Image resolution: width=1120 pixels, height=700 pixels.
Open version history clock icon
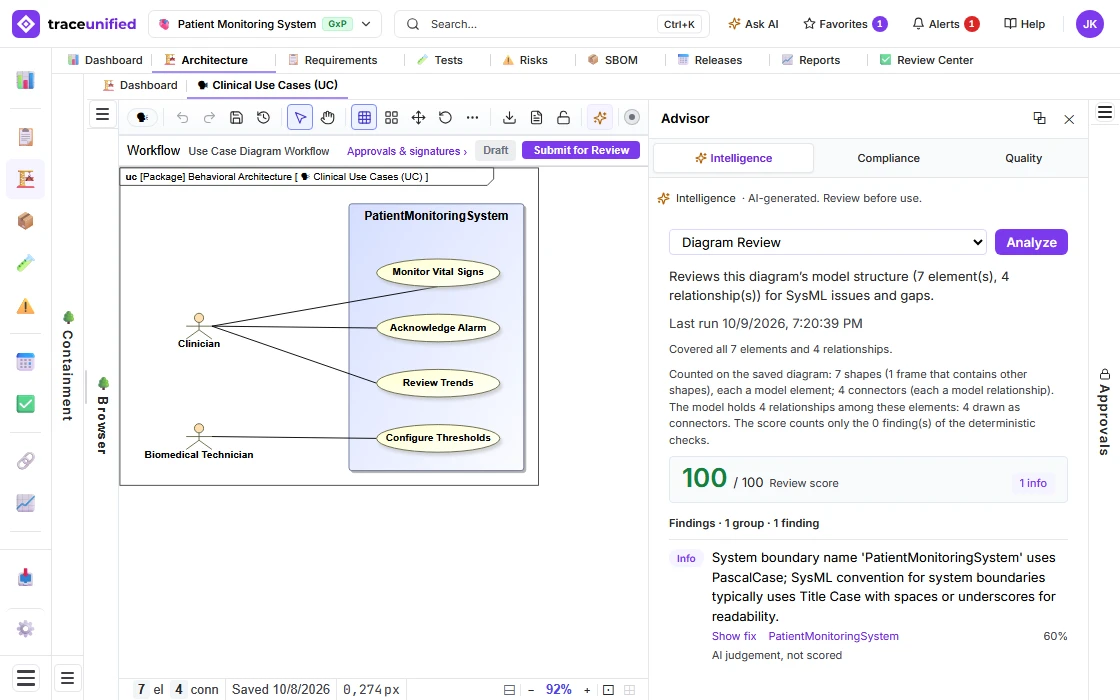(x=264, y=118)
